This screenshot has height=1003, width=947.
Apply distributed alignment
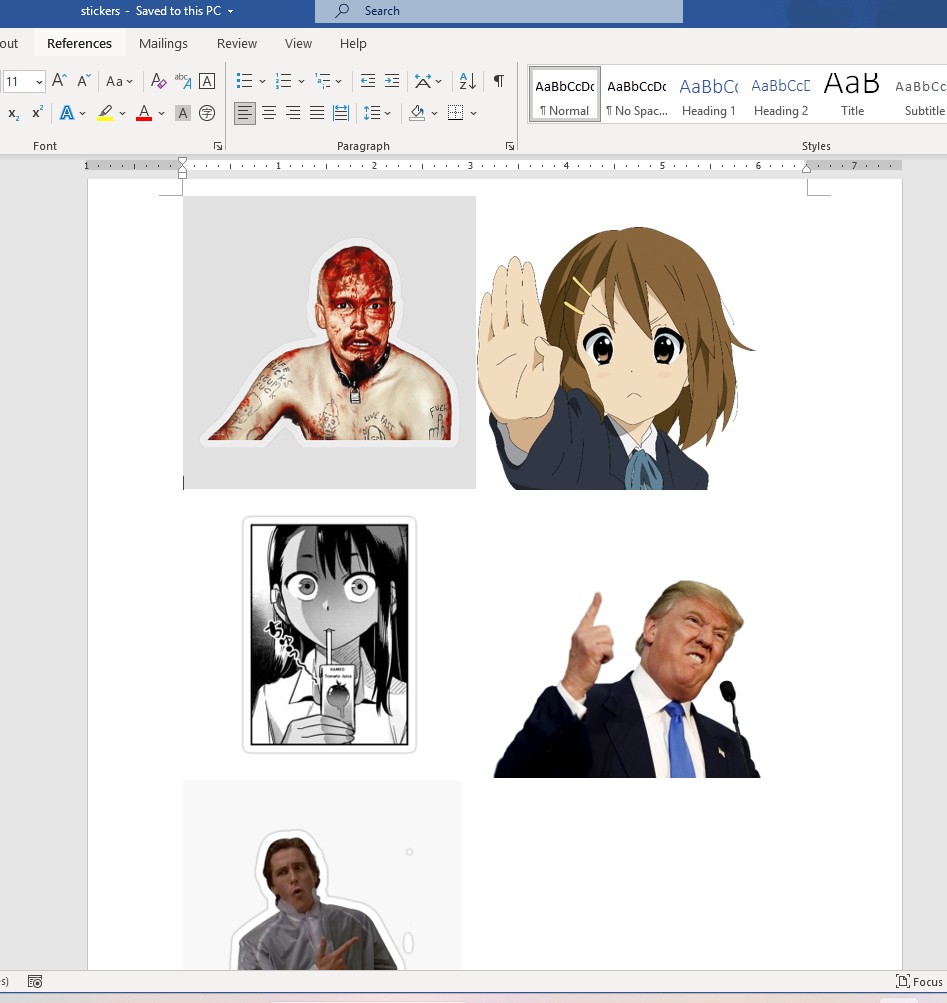pyautogui.click(x=341, y=113)
